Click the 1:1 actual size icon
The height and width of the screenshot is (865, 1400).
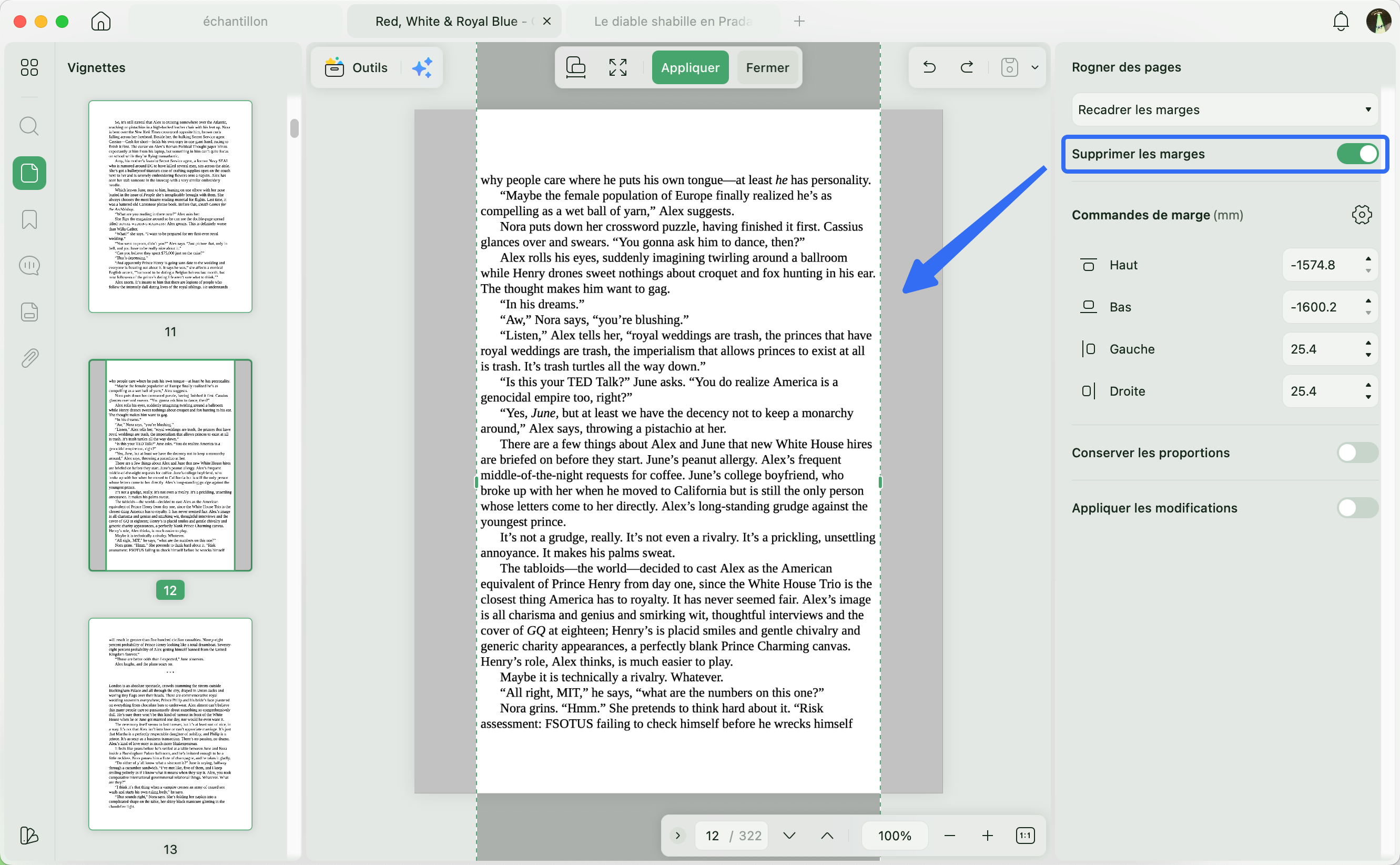tap(1026, 836)
